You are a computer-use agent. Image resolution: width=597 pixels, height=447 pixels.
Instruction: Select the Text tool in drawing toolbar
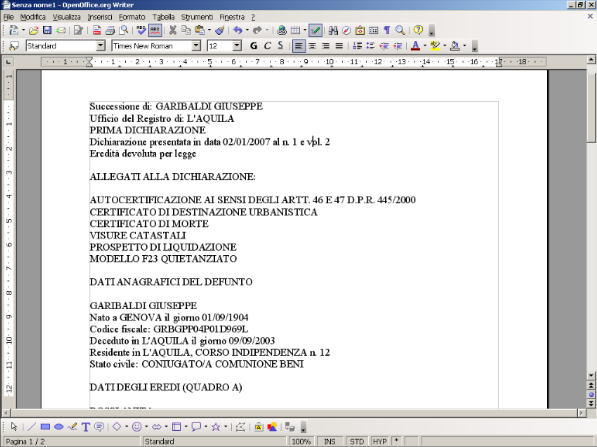(86, 427)
